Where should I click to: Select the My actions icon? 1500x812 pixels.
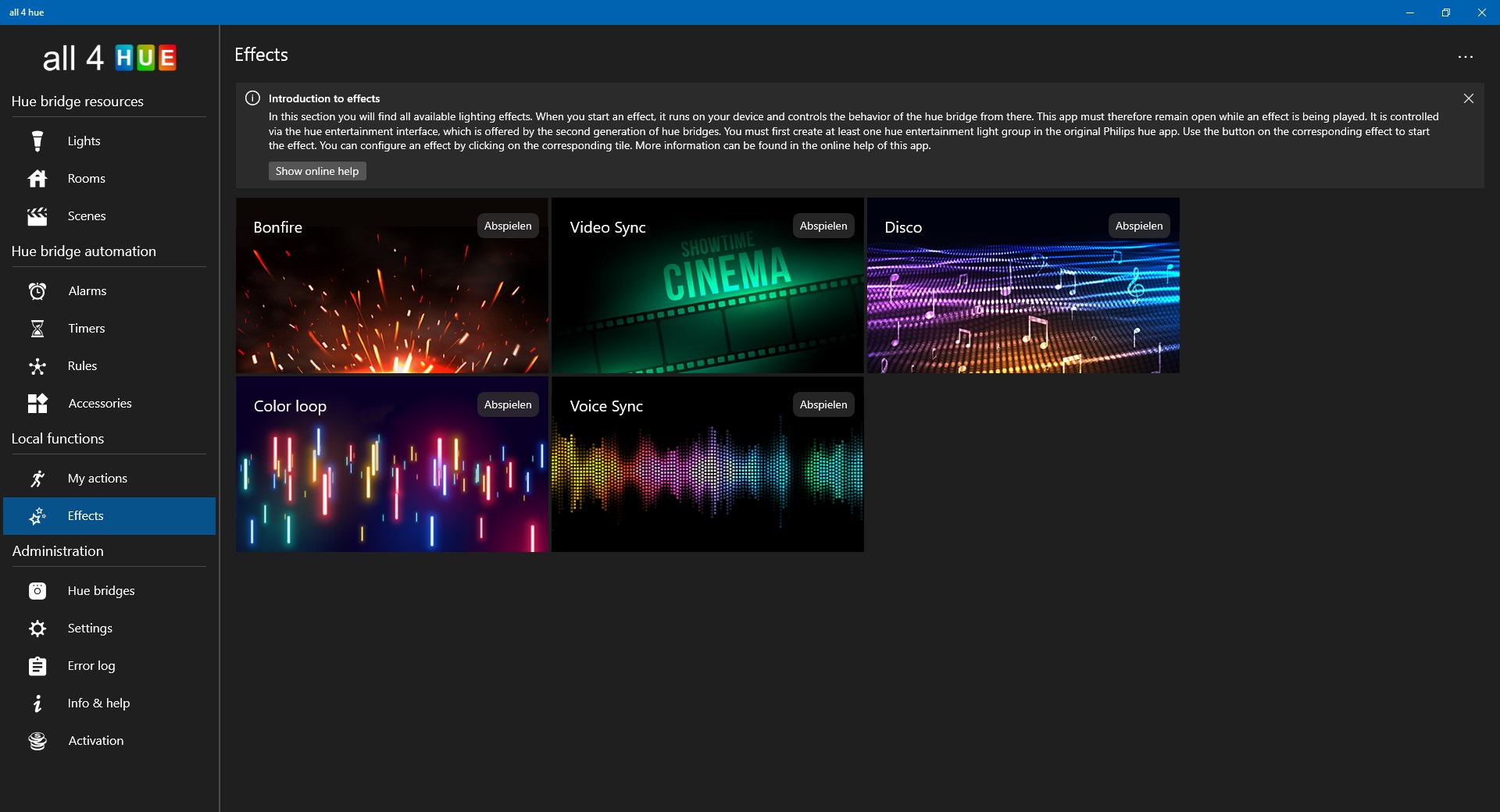pyautogui.click(x=37, y=478)
